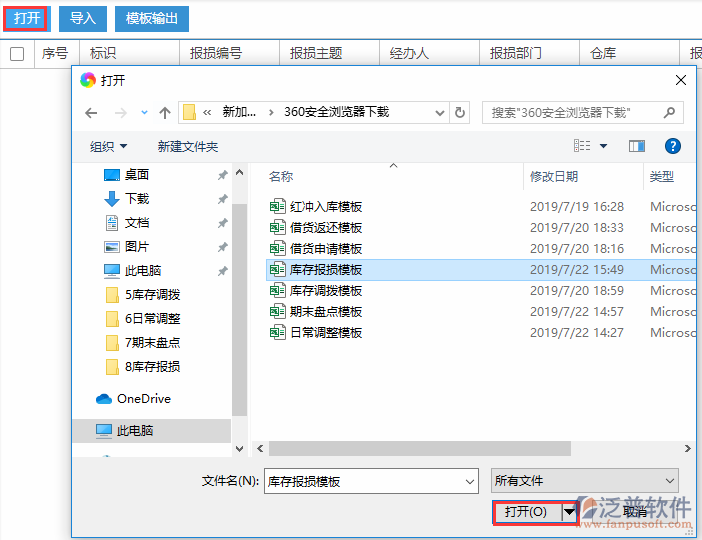This screenshot has height=540, width=702.
Task: Tick the select-all checkbox in table header
Action: point(17,54)
